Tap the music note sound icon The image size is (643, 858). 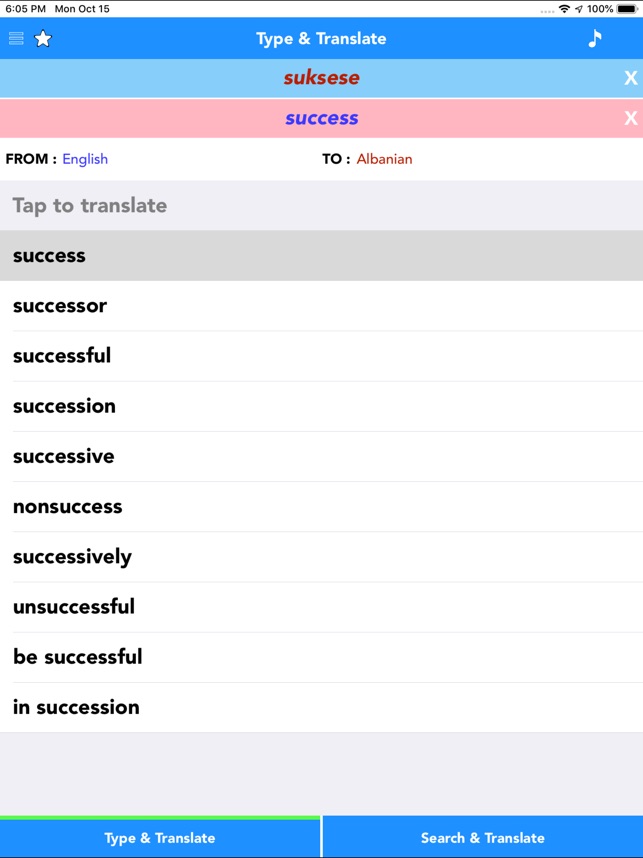(595, 39)
